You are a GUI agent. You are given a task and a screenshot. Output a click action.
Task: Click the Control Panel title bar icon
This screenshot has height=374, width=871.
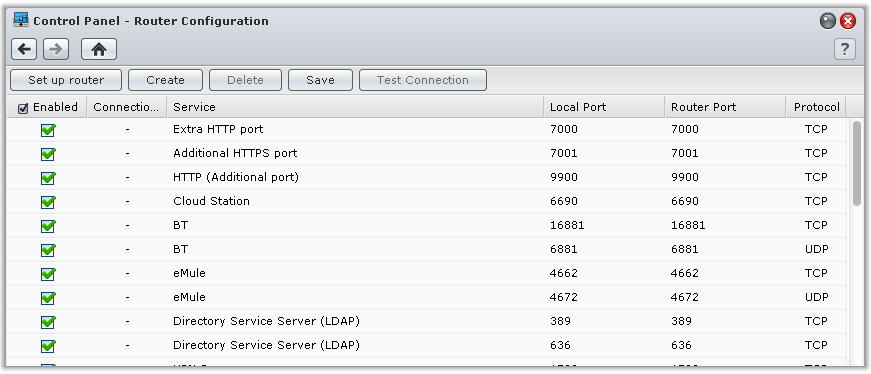21,21
